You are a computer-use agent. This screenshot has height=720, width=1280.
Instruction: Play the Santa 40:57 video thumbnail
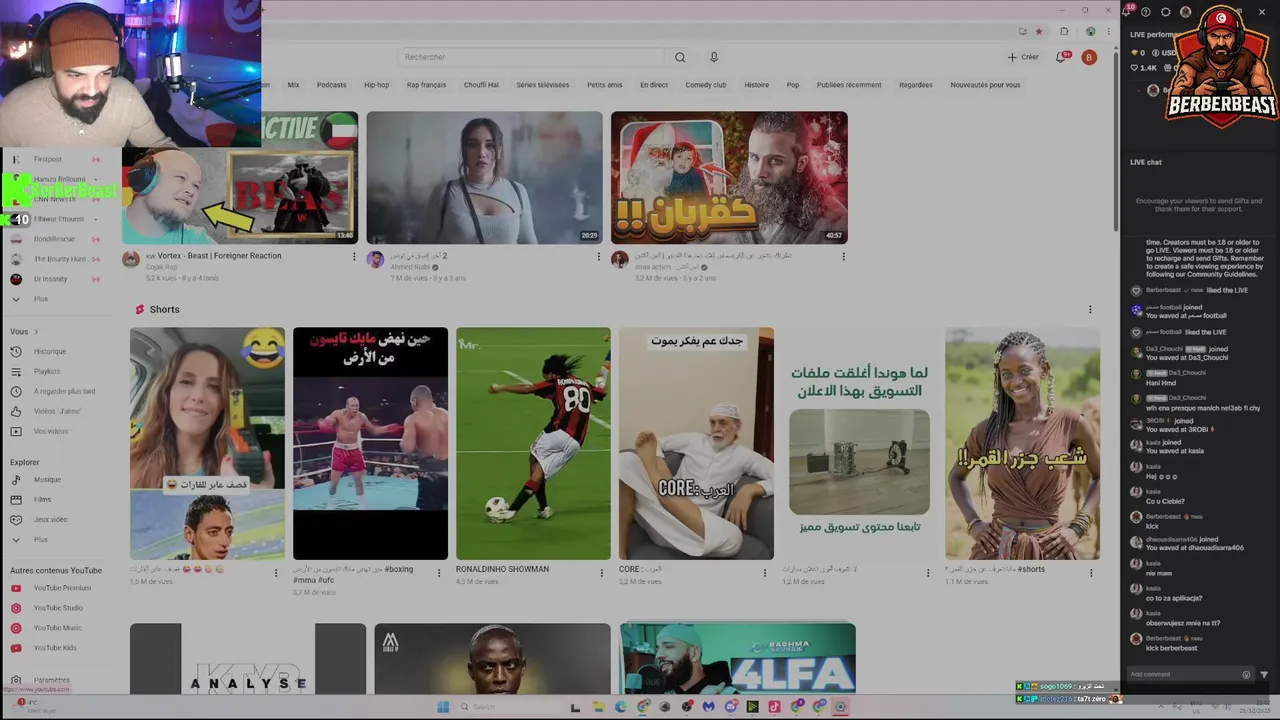(729, 177)
